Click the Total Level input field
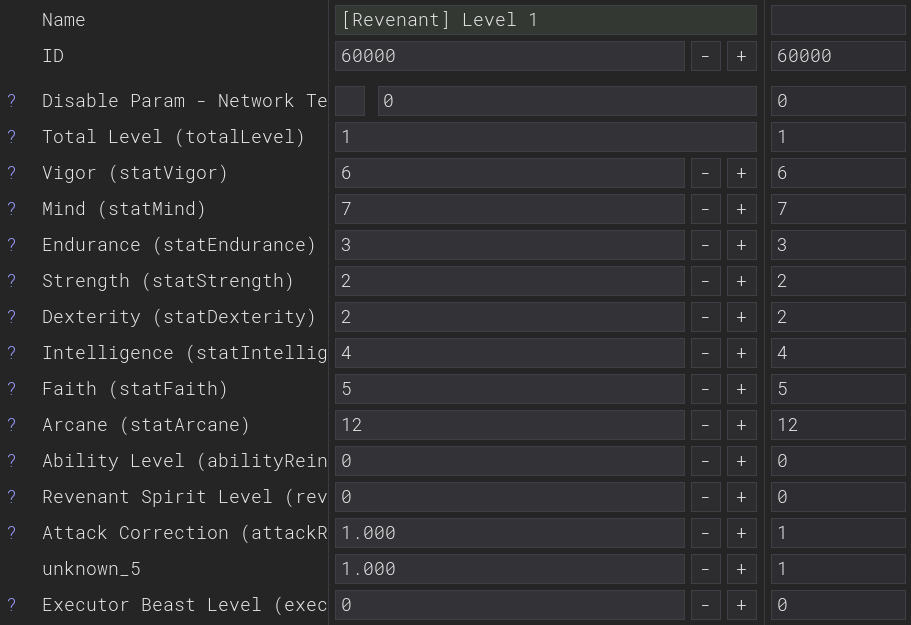Image resolution: width=911 pixels, height=625 pixels. [x=546, y=137]
